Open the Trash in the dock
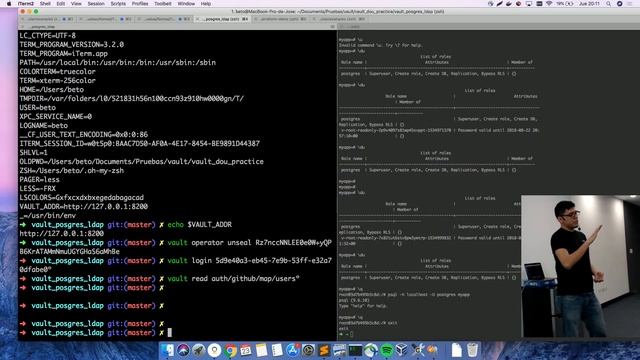Screen dimensions: 640x360 472,350
